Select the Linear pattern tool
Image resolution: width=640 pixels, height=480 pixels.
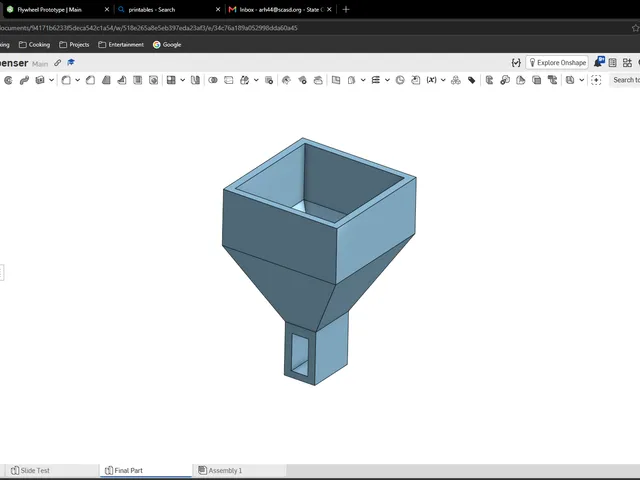click(x=171, y=80)
